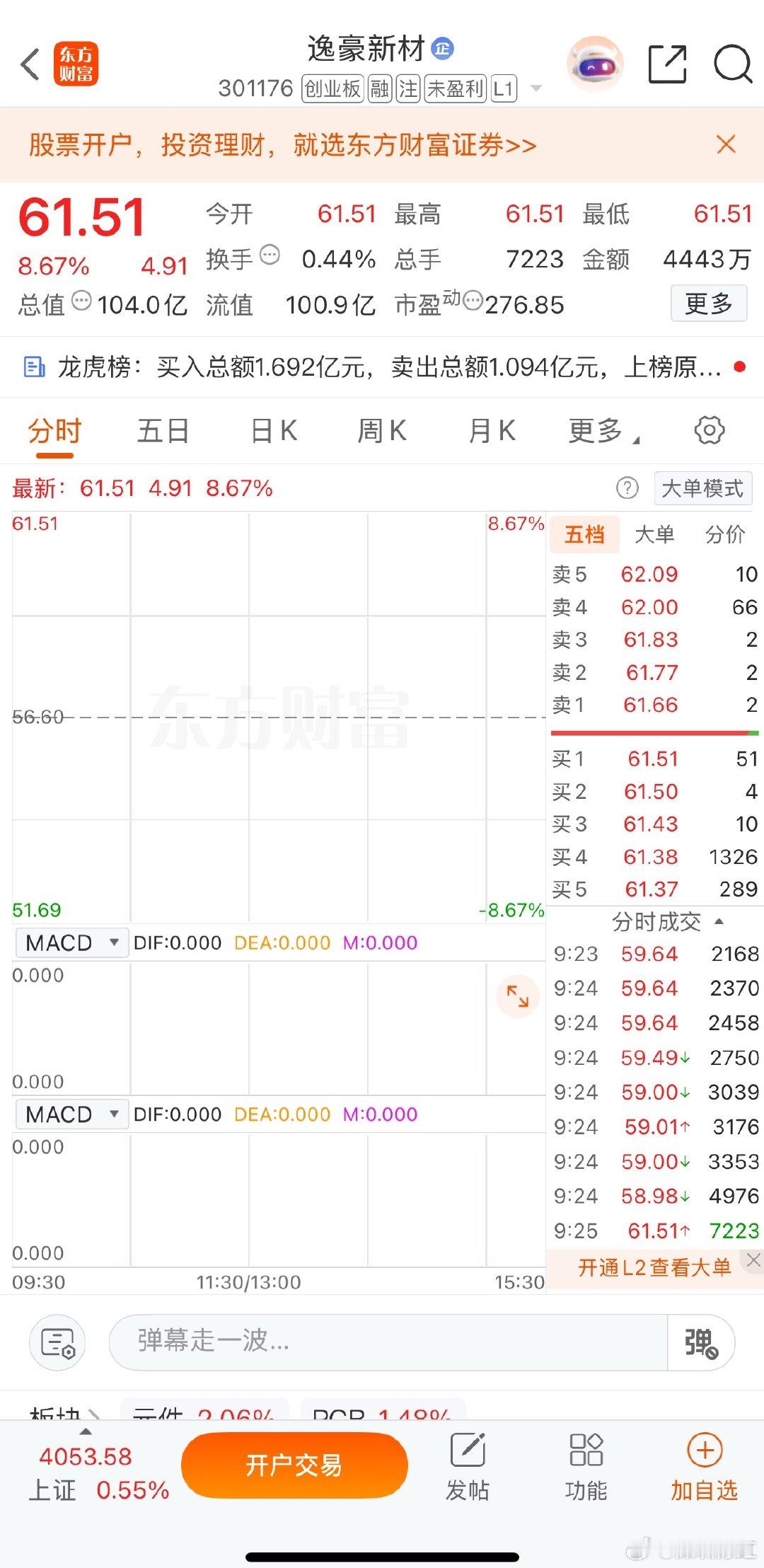Screen dimensions: 764x1568
Task: Tap the share export icon
Action: [x=668, y=64]
